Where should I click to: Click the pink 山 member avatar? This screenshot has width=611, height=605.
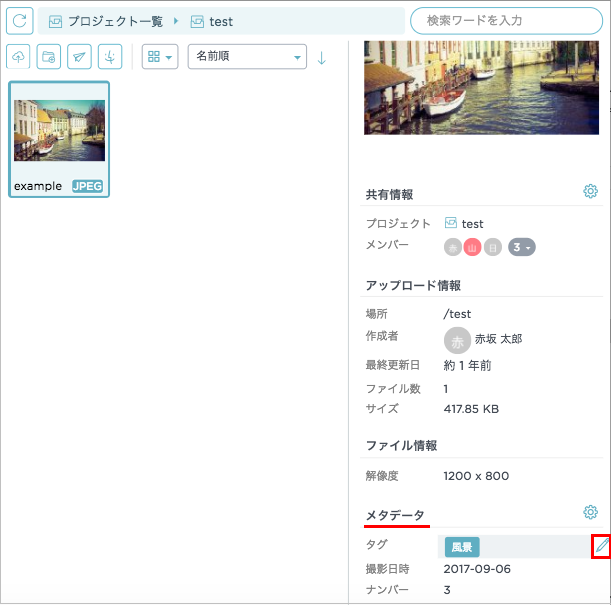point(472,247)
